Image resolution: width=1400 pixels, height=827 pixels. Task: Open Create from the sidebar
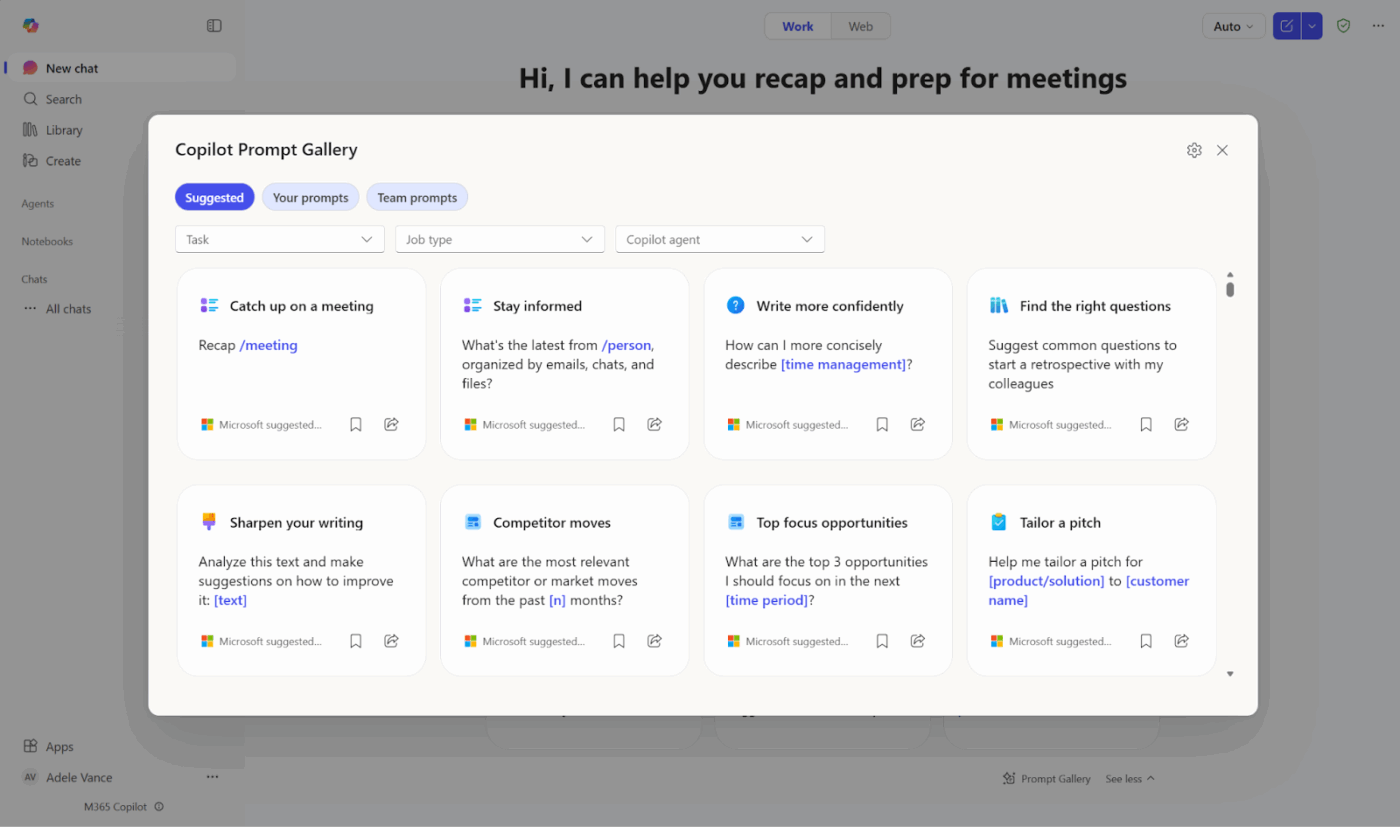coord(62,160)
